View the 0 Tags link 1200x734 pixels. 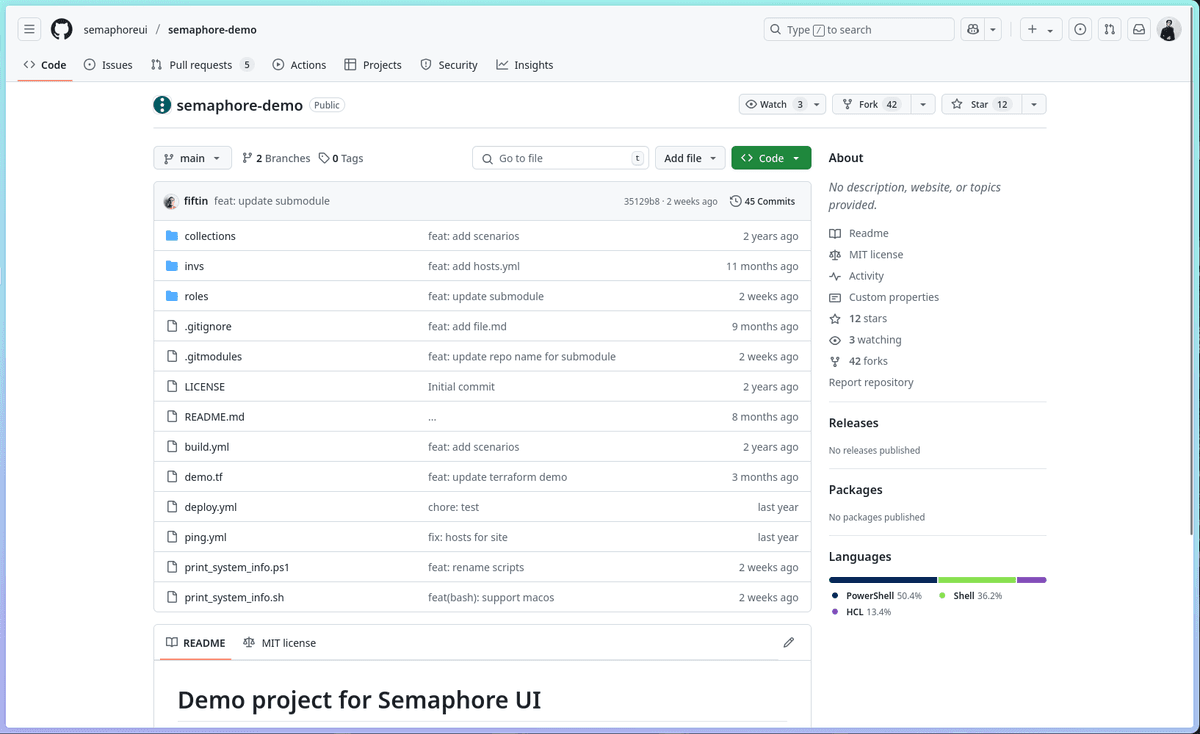[x=341, y=158]
